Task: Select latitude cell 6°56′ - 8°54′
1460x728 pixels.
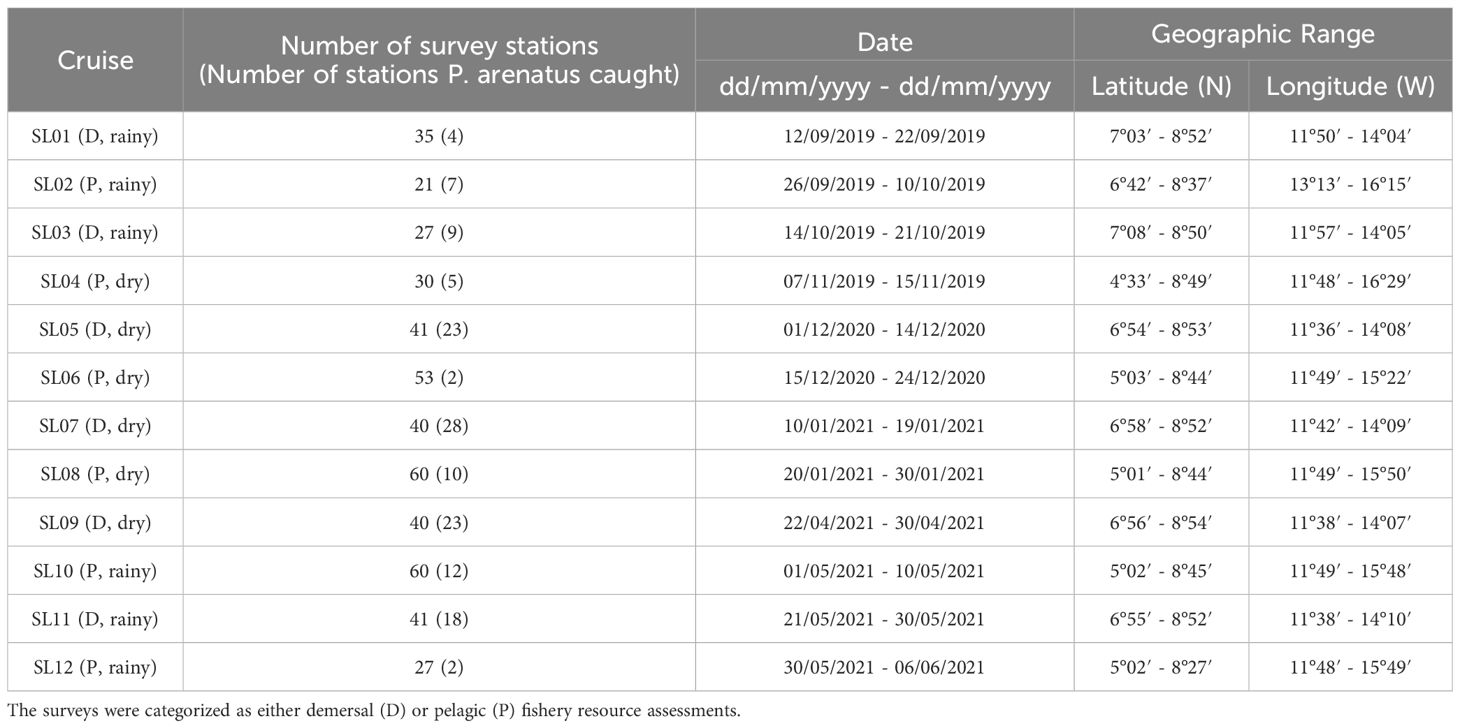Action: point(1161,522)
